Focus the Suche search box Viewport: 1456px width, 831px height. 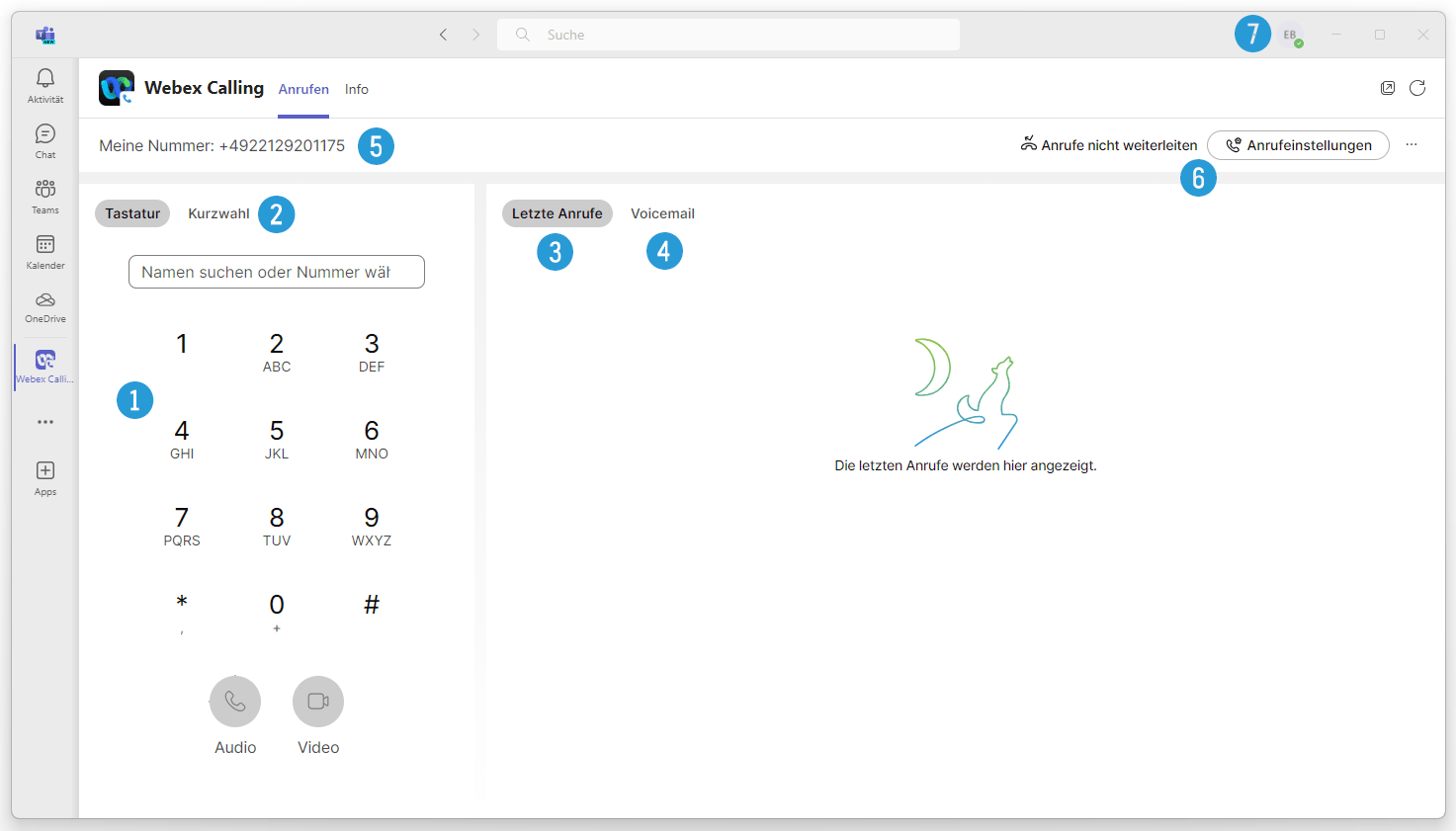728,35
